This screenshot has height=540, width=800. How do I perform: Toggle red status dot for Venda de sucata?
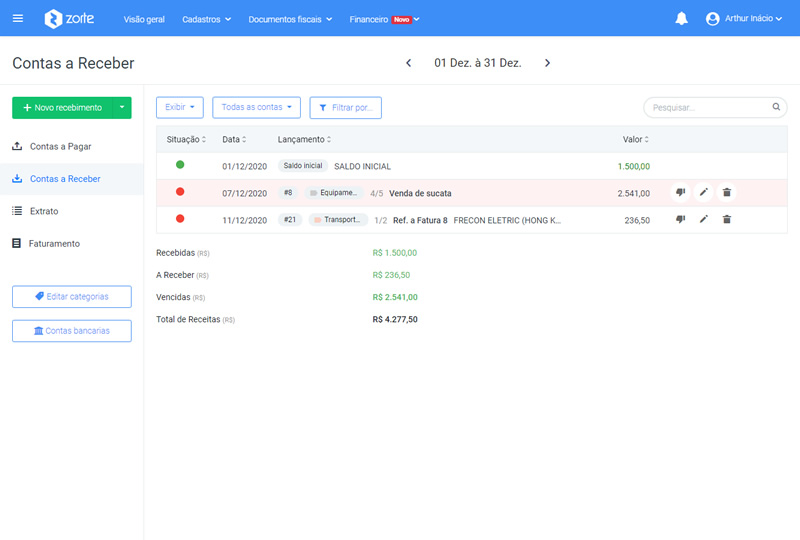[180, 192]
